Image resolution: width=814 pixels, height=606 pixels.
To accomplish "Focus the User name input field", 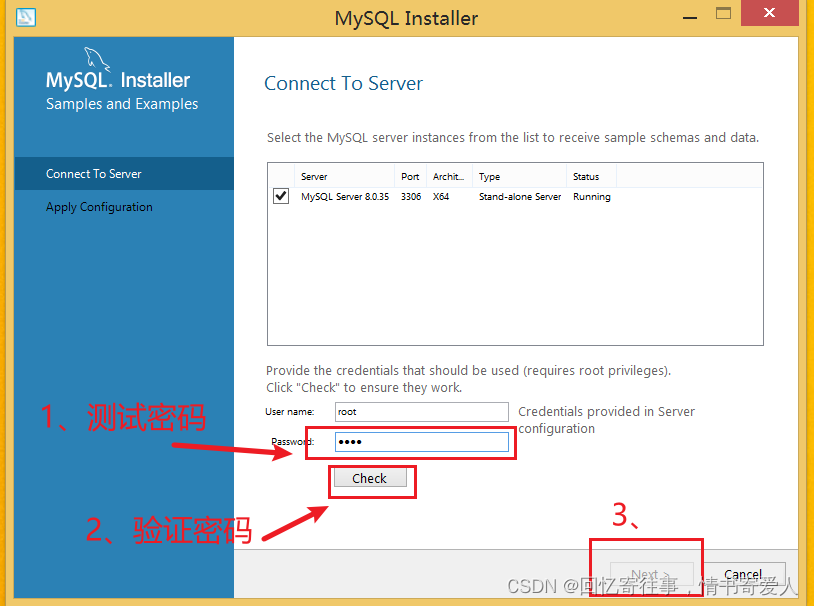I will [422, 412].
